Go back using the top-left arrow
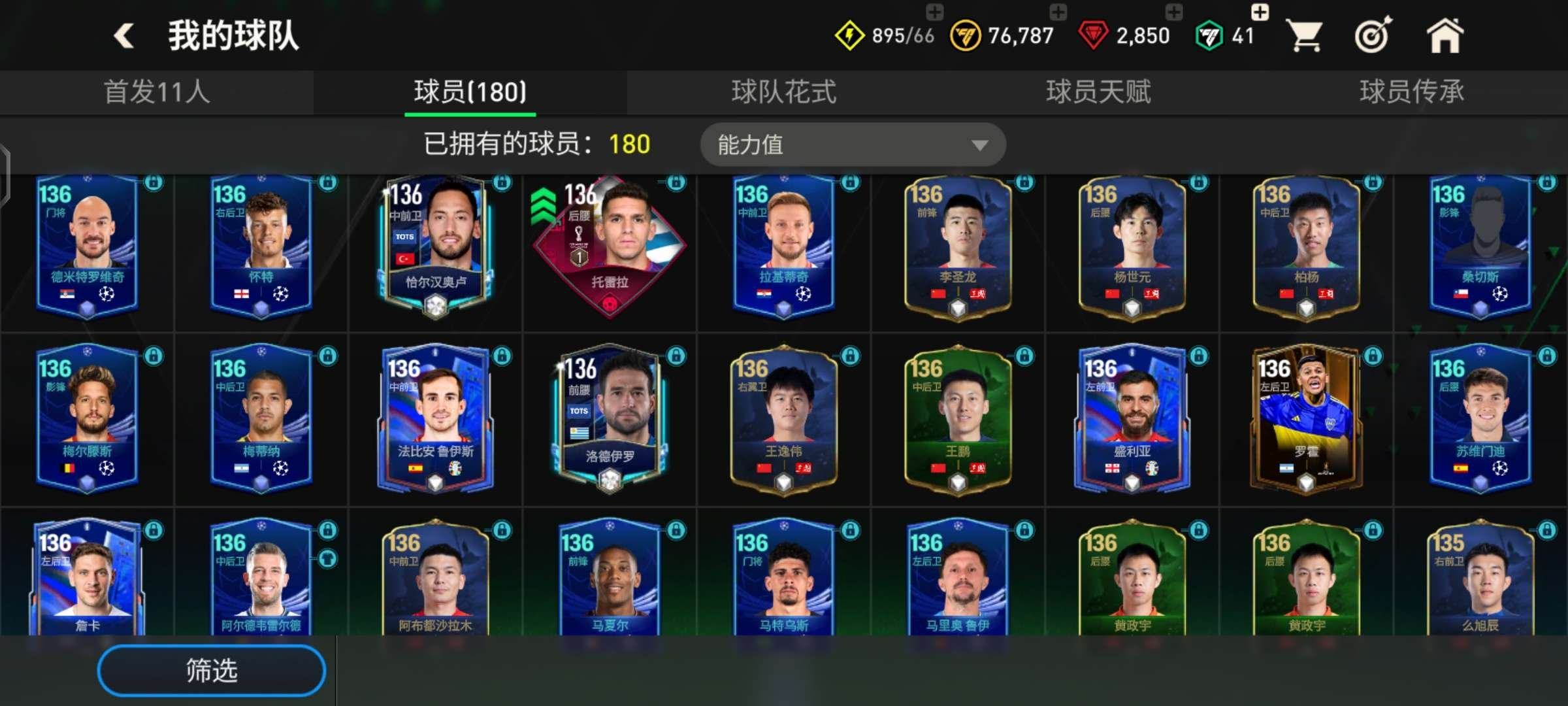1568x706 pixels. point(123,35)
